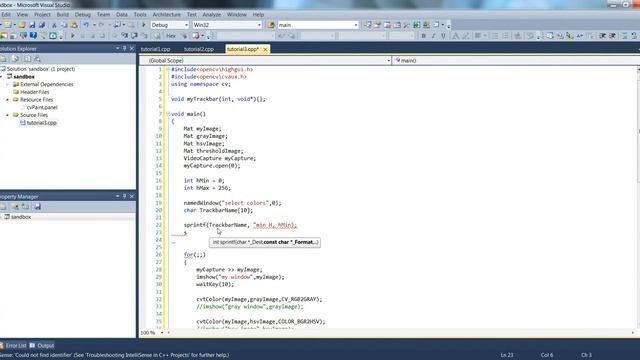Select tutorial3.cpp in Solution Explorer
Image resolution: width=640 pixels, height=360 pixels.
point(42,123)
